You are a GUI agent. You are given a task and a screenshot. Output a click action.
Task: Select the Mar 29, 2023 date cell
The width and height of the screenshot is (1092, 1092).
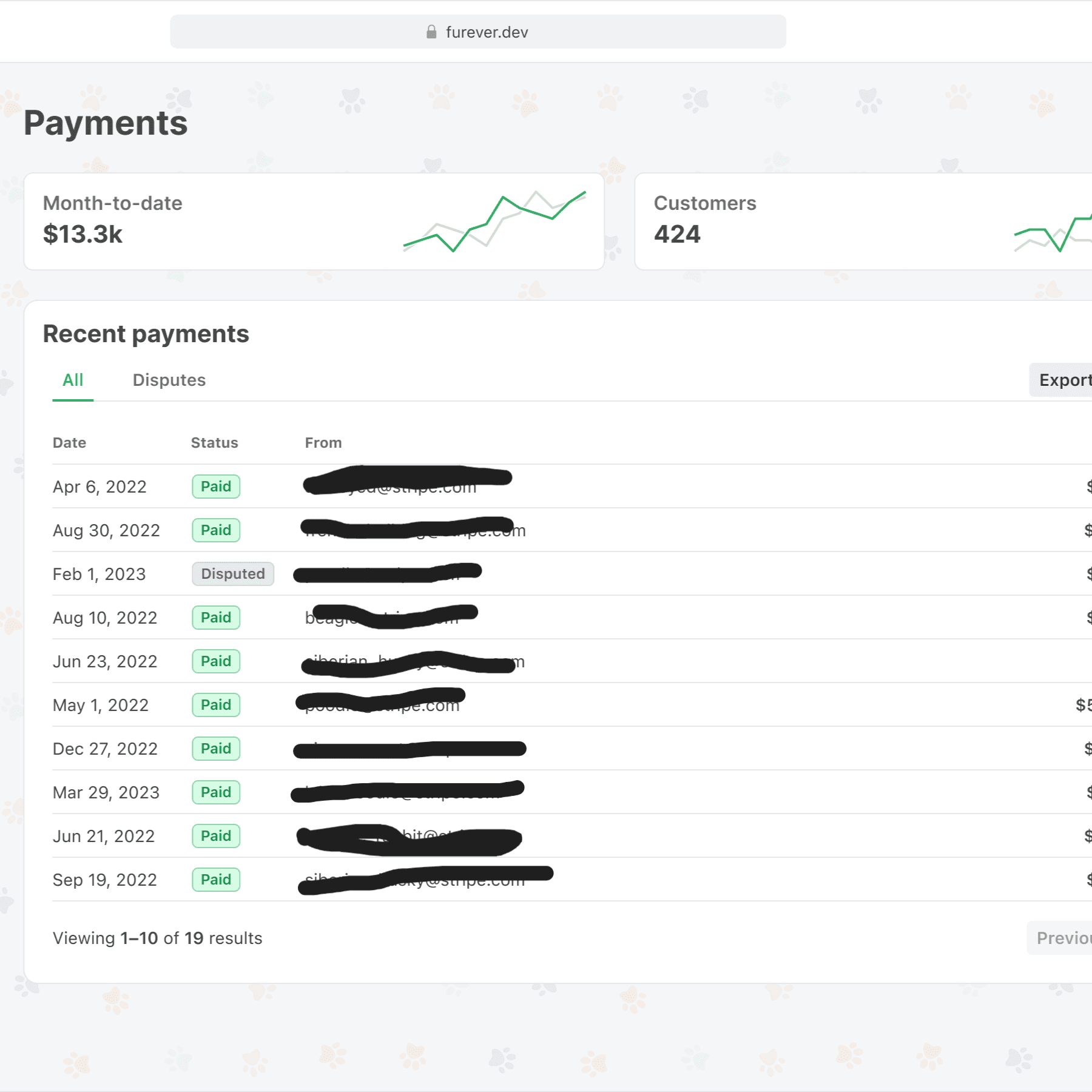point(106,792)
